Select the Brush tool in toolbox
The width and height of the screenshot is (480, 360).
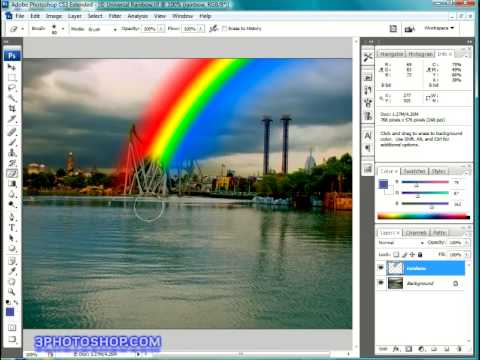tap(12, 142)
